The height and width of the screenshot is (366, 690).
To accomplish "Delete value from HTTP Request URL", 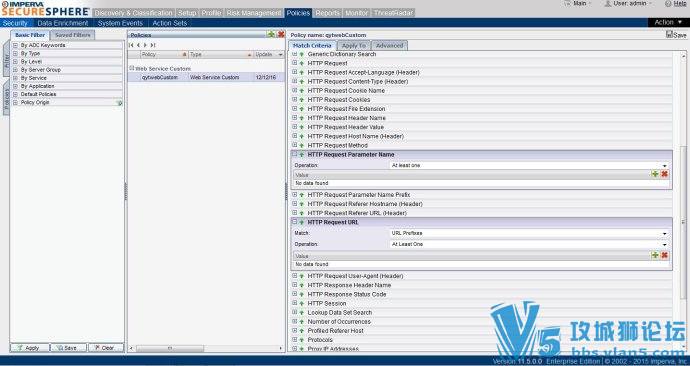I will tap(664, 255).
